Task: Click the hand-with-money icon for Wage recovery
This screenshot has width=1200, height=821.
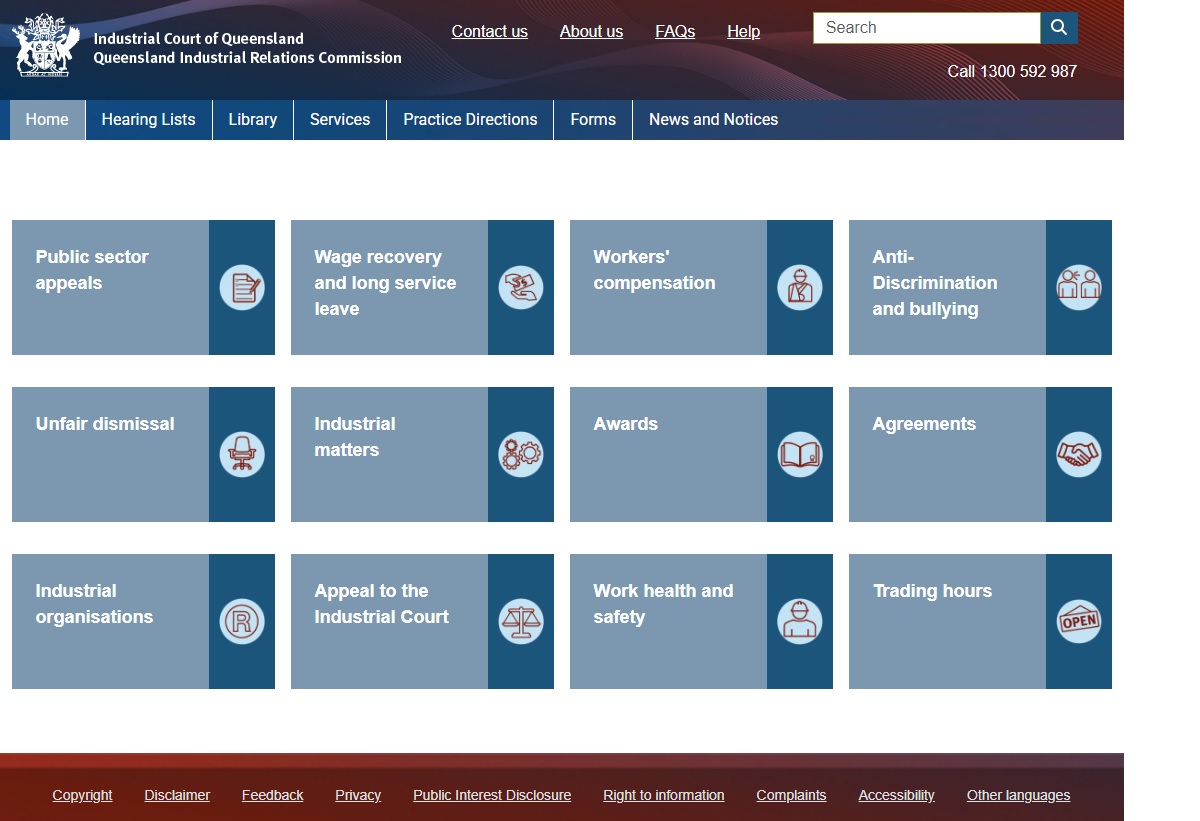Action: [521, 288]
